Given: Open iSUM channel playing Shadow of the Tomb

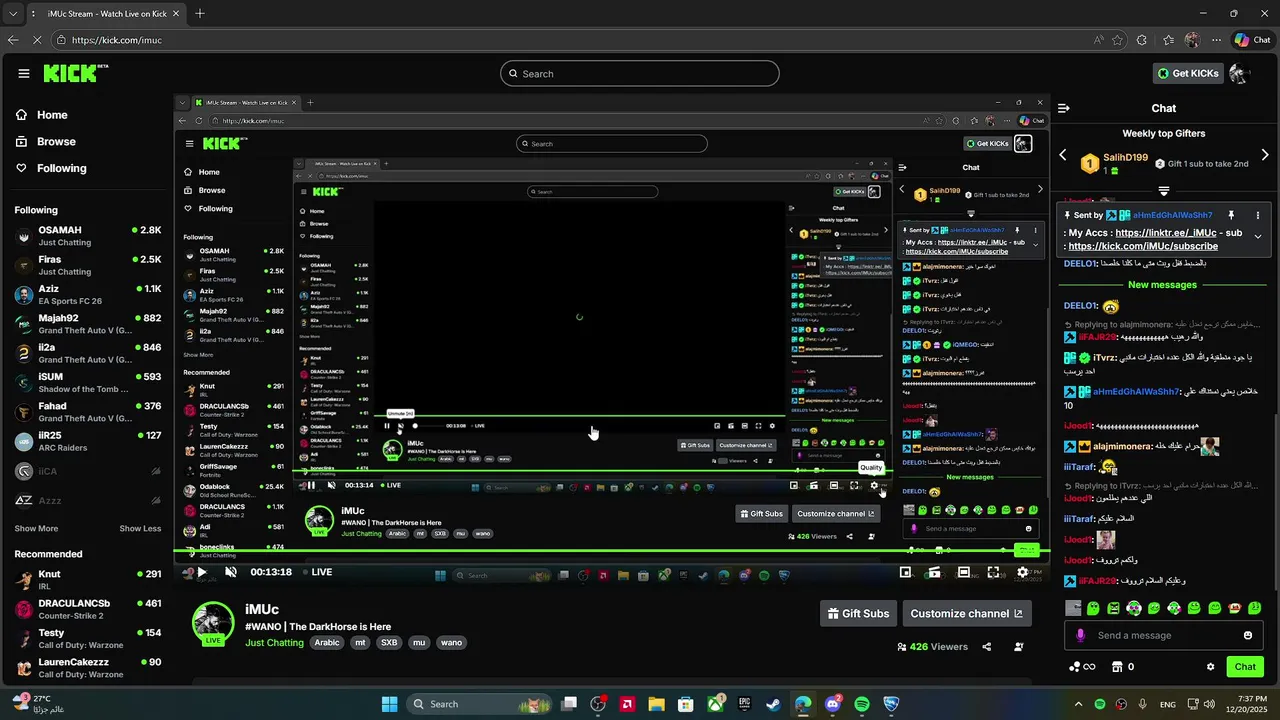Looking at the screenshot, I should pyautogui.click(x=88, y=383).
